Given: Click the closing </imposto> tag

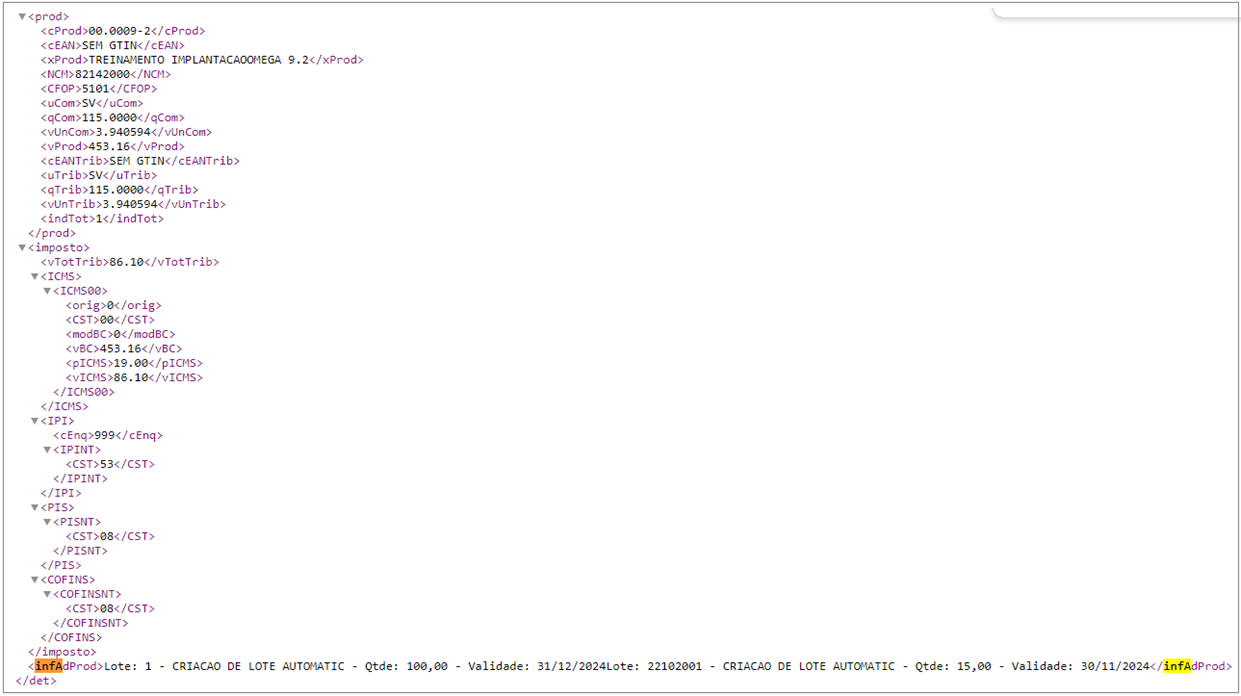Looking at the screenshot, I should 62,652.
